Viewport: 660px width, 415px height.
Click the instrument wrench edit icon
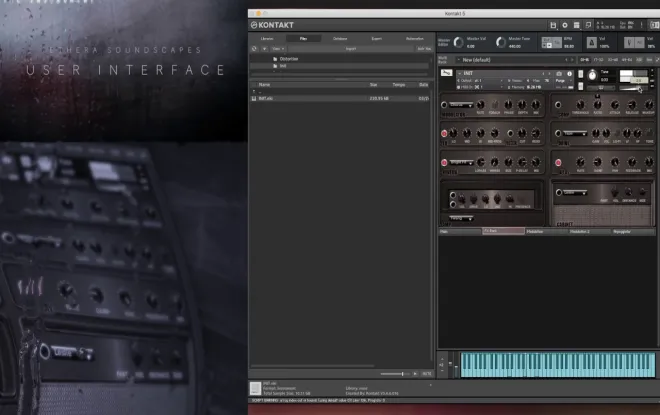(446, 73)
